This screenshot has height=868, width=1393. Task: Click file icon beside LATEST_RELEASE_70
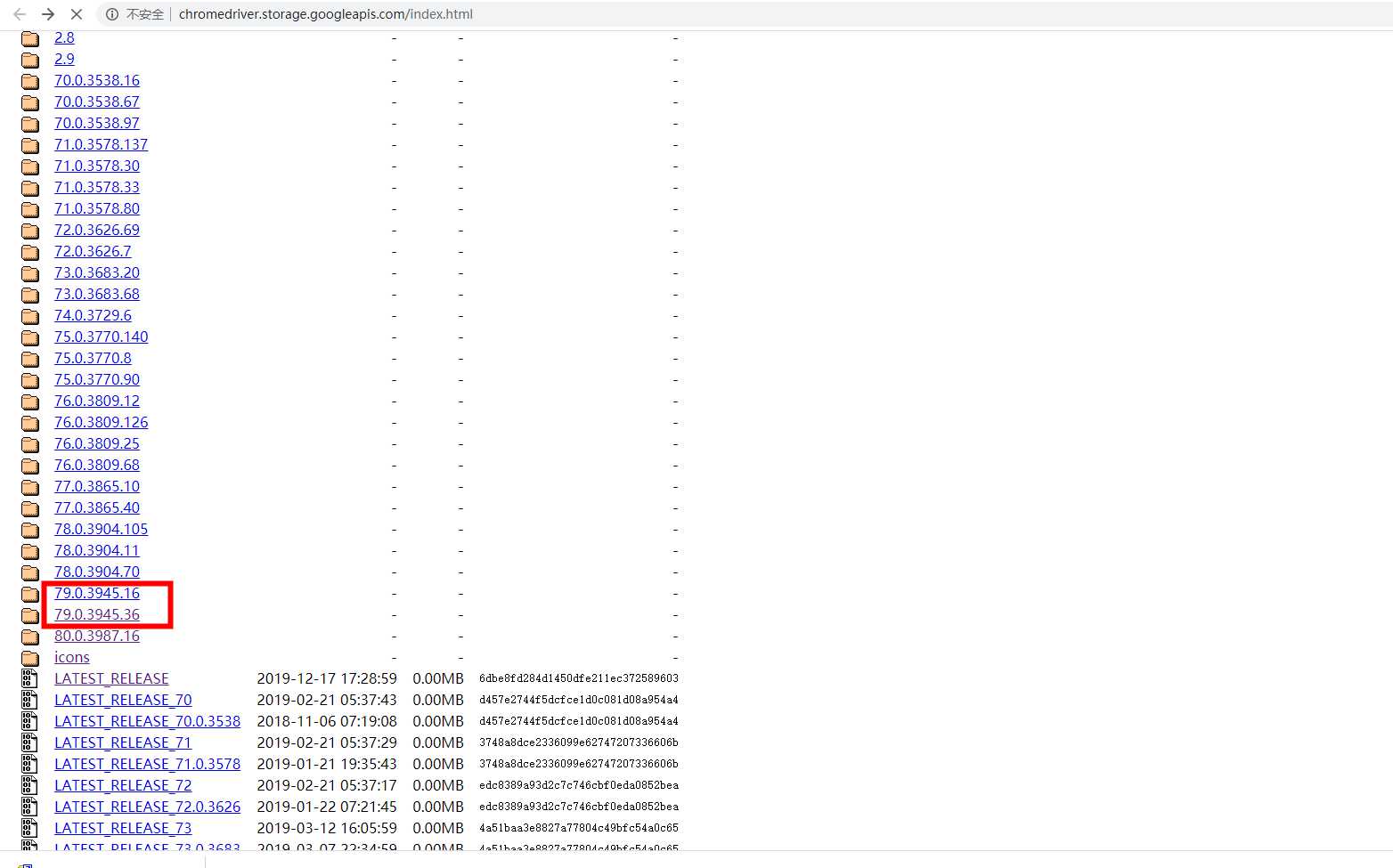click(x=29, y=700)
